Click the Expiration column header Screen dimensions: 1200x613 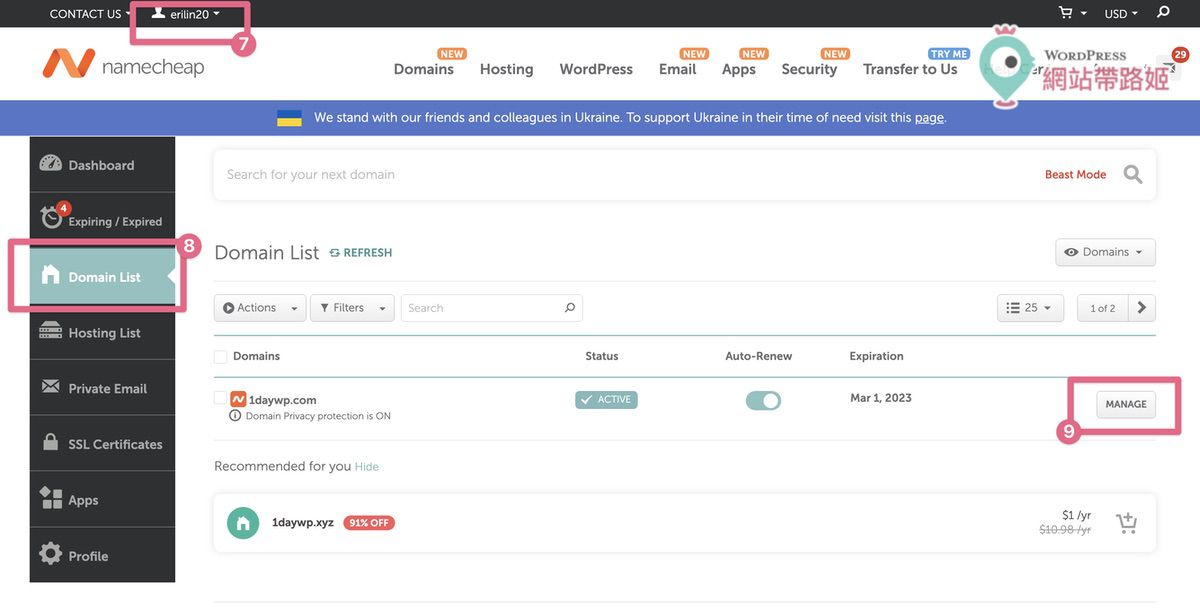(876, 356)
